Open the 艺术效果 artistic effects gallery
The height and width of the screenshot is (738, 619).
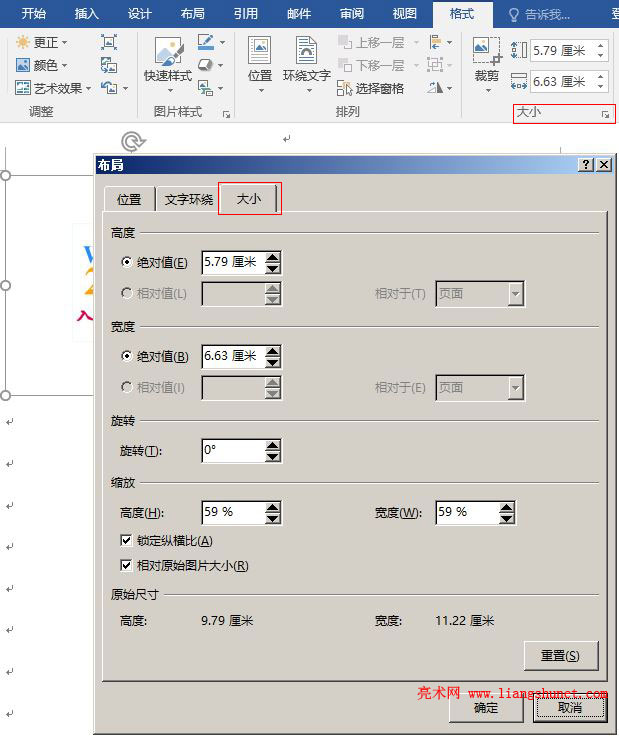[53, 88]
